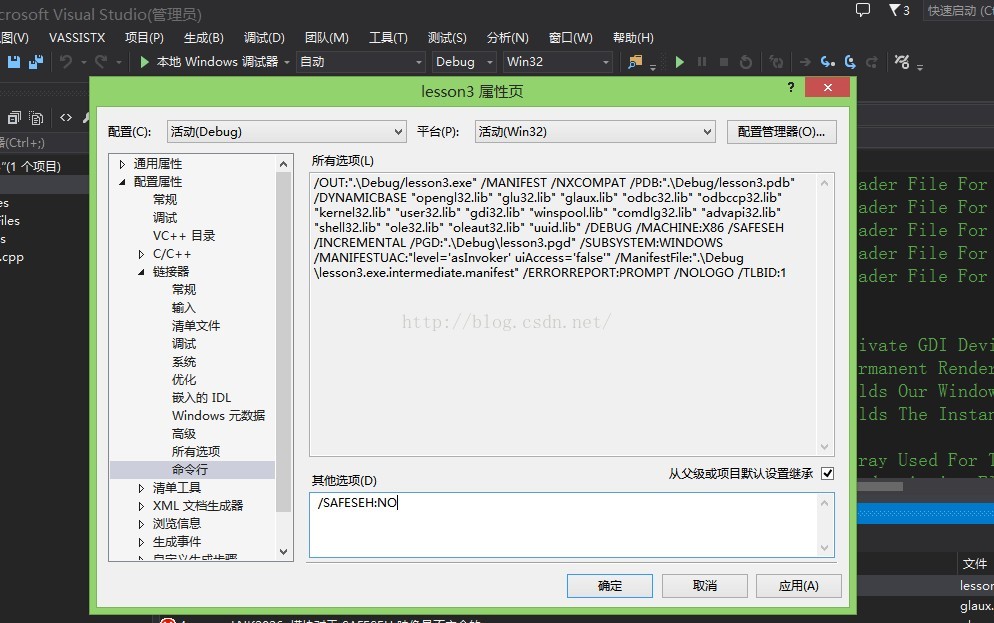Select 优化 under 链接器
Screen dimensions: 994x623
click(x=184, y=380)
